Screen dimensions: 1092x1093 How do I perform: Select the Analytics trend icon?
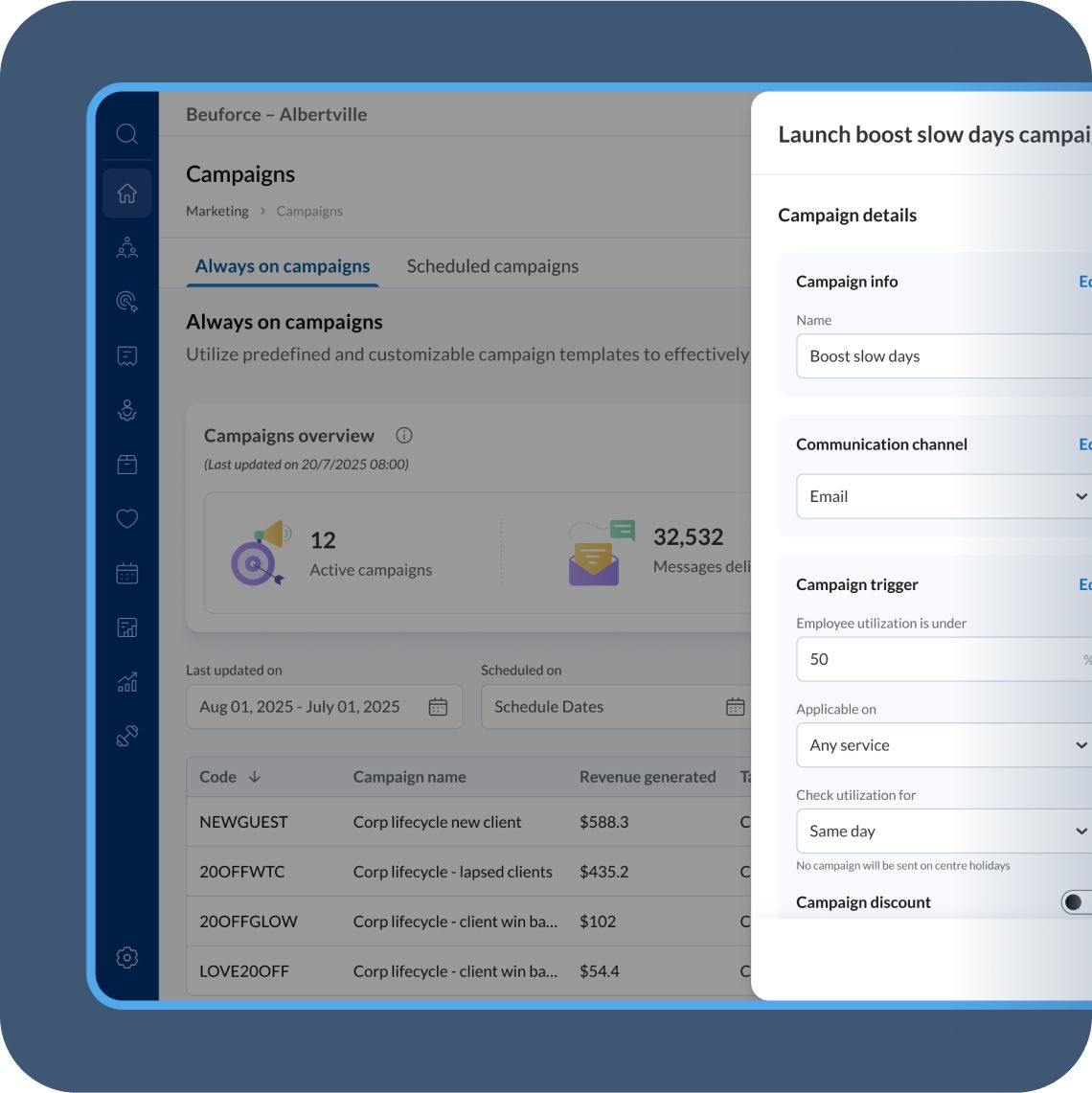[x=127, y=682]
